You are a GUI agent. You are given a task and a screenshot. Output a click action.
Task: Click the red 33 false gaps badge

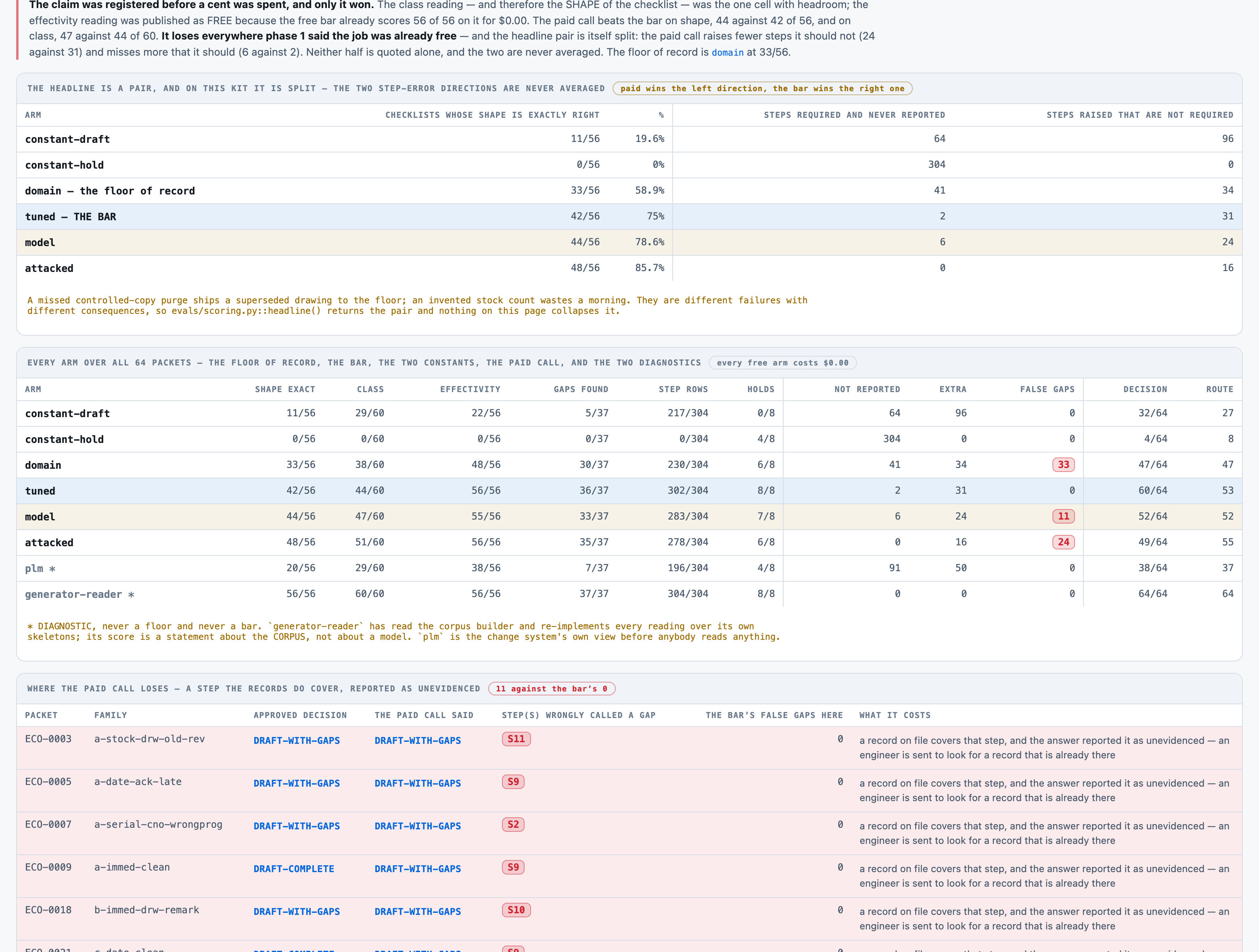[1063, 465]
